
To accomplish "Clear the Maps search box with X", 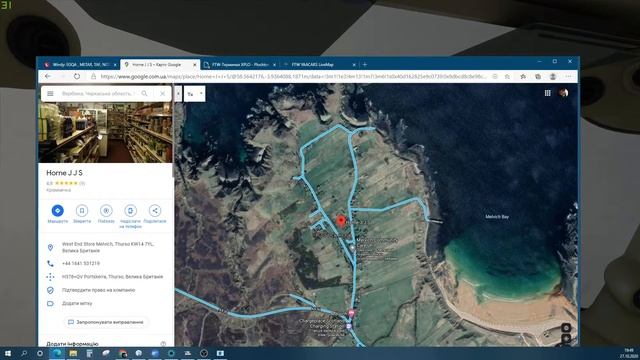I will [x=162, y=93].
